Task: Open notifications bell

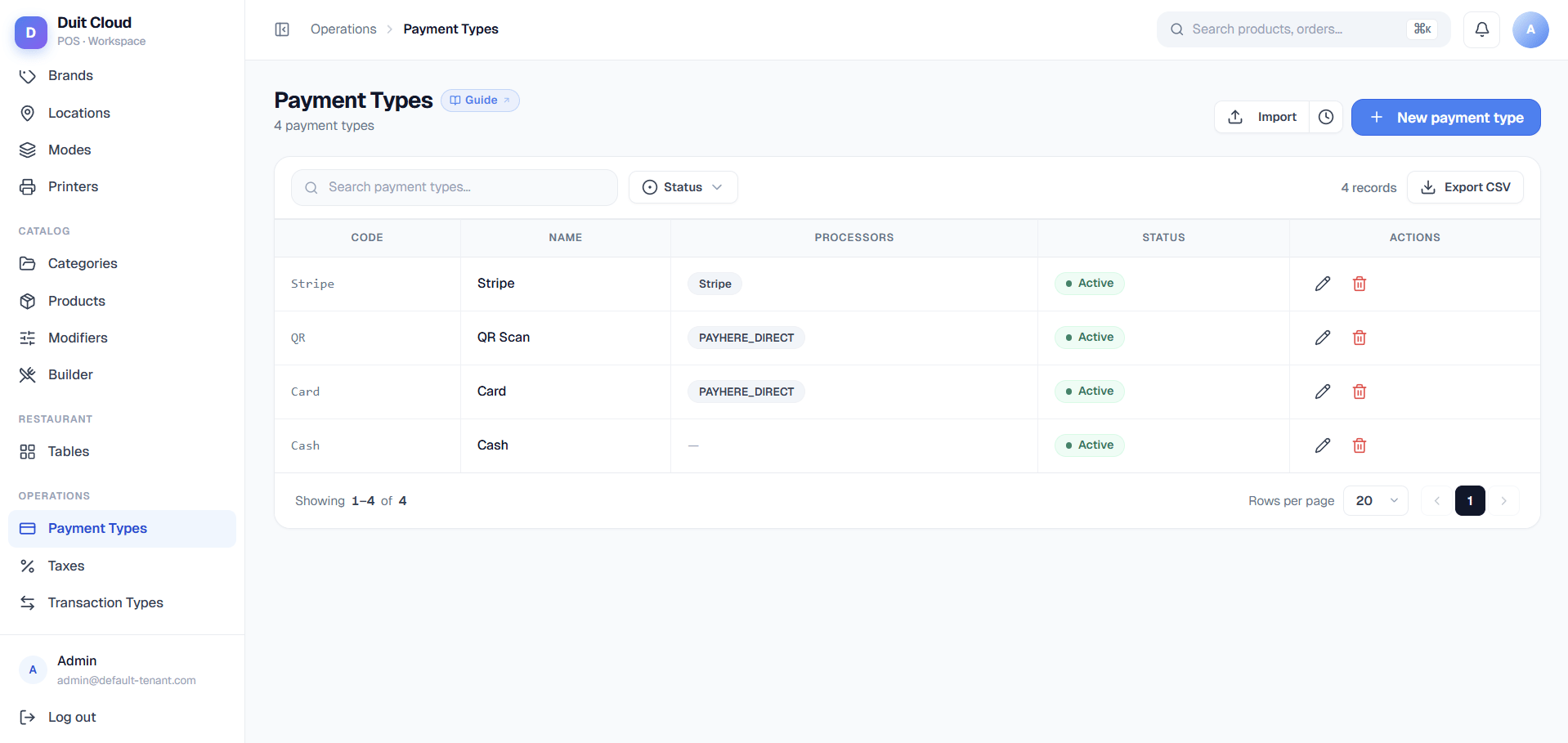Action: coord(1481,29)
